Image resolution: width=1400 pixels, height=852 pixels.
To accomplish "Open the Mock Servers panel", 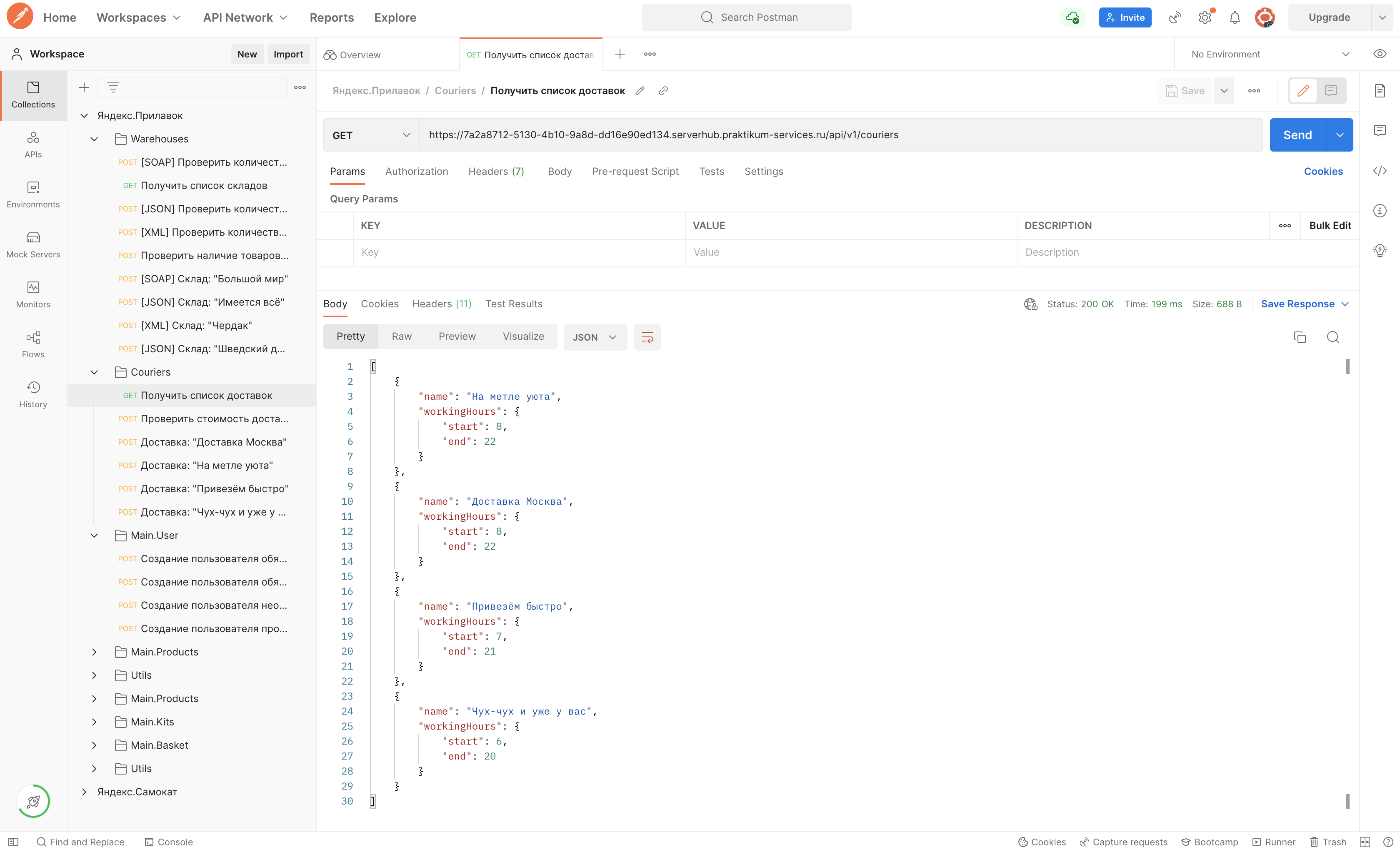I will tap(32, 244).
